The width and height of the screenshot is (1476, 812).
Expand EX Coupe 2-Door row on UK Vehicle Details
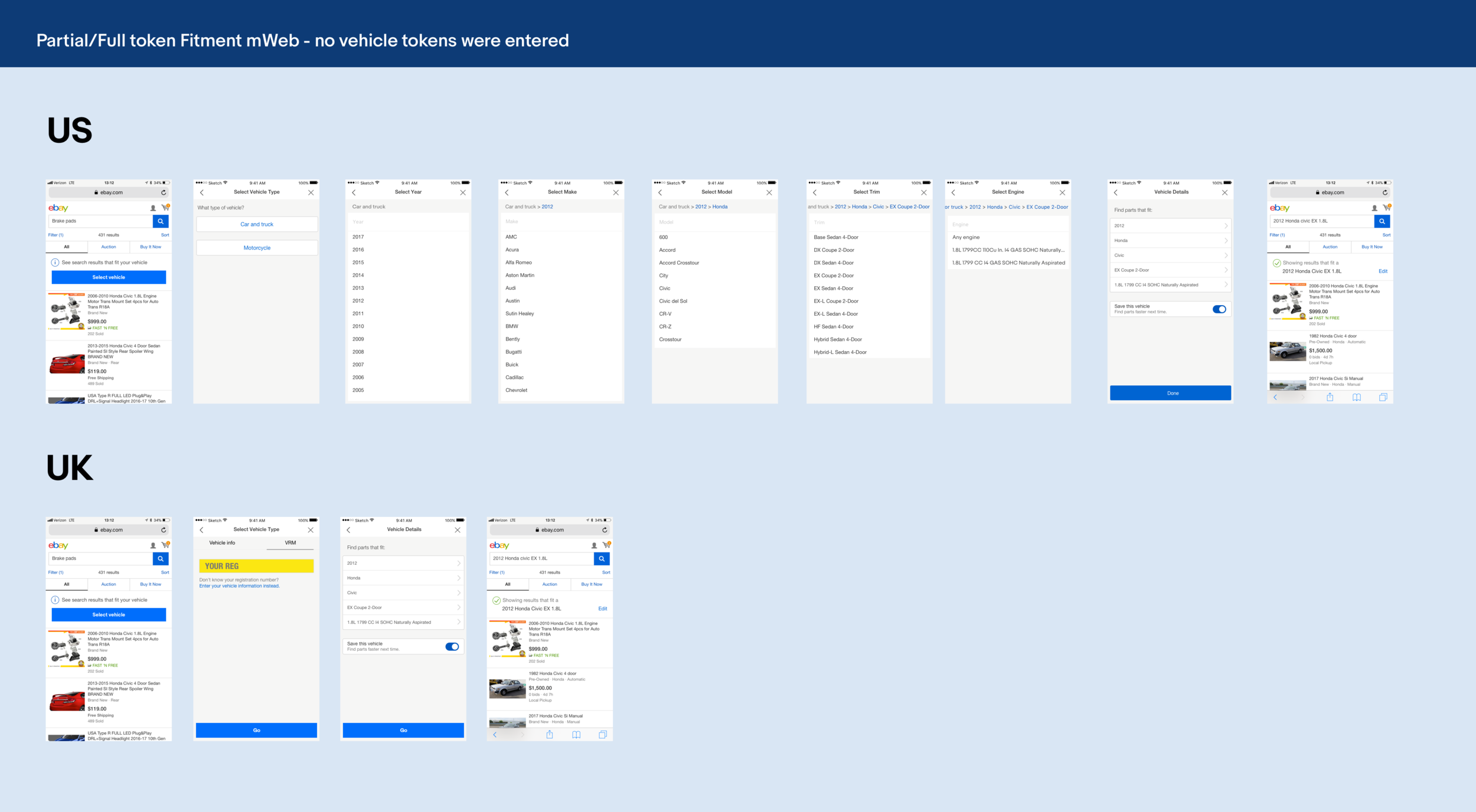coord(403,607)
